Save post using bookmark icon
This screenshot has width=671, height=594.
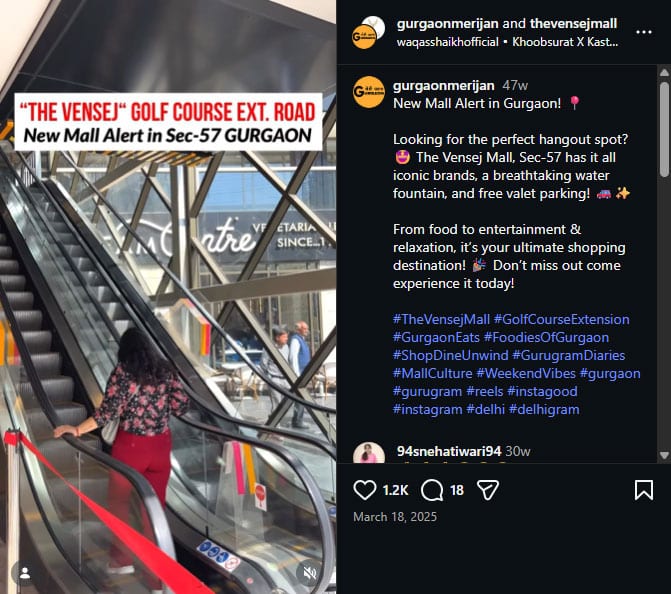644,490
